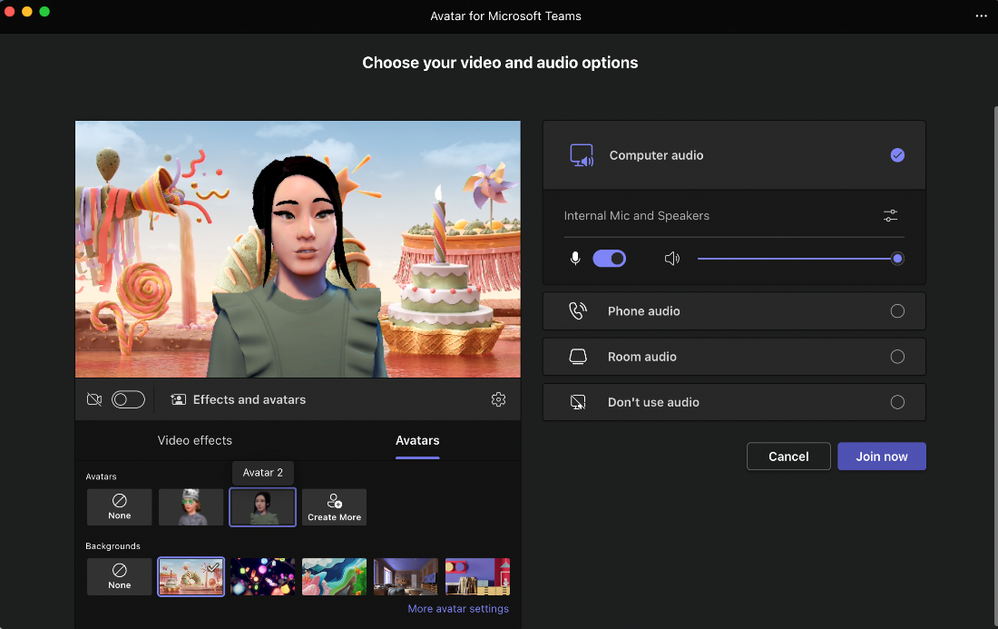Select the Computer audio option

click(734, 155)
